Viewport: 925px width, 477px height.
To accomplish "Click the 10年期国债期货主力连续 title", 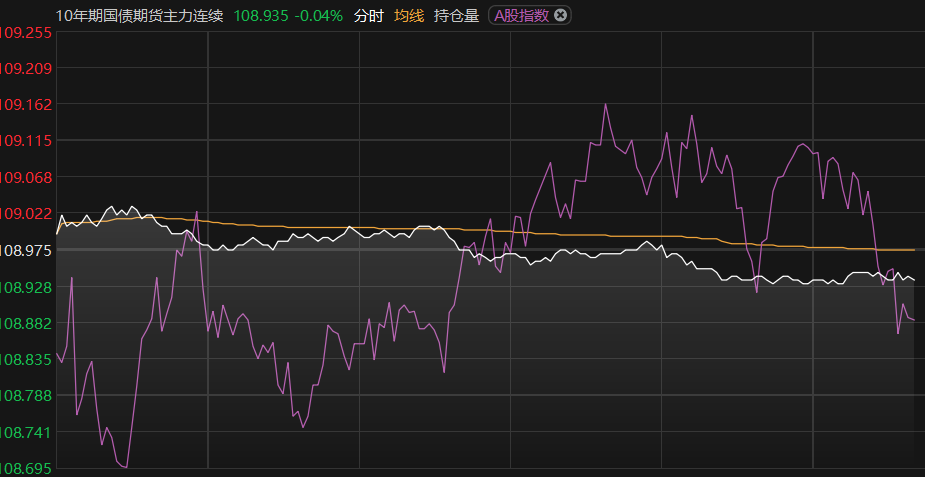I will click(x=140, y=15).
